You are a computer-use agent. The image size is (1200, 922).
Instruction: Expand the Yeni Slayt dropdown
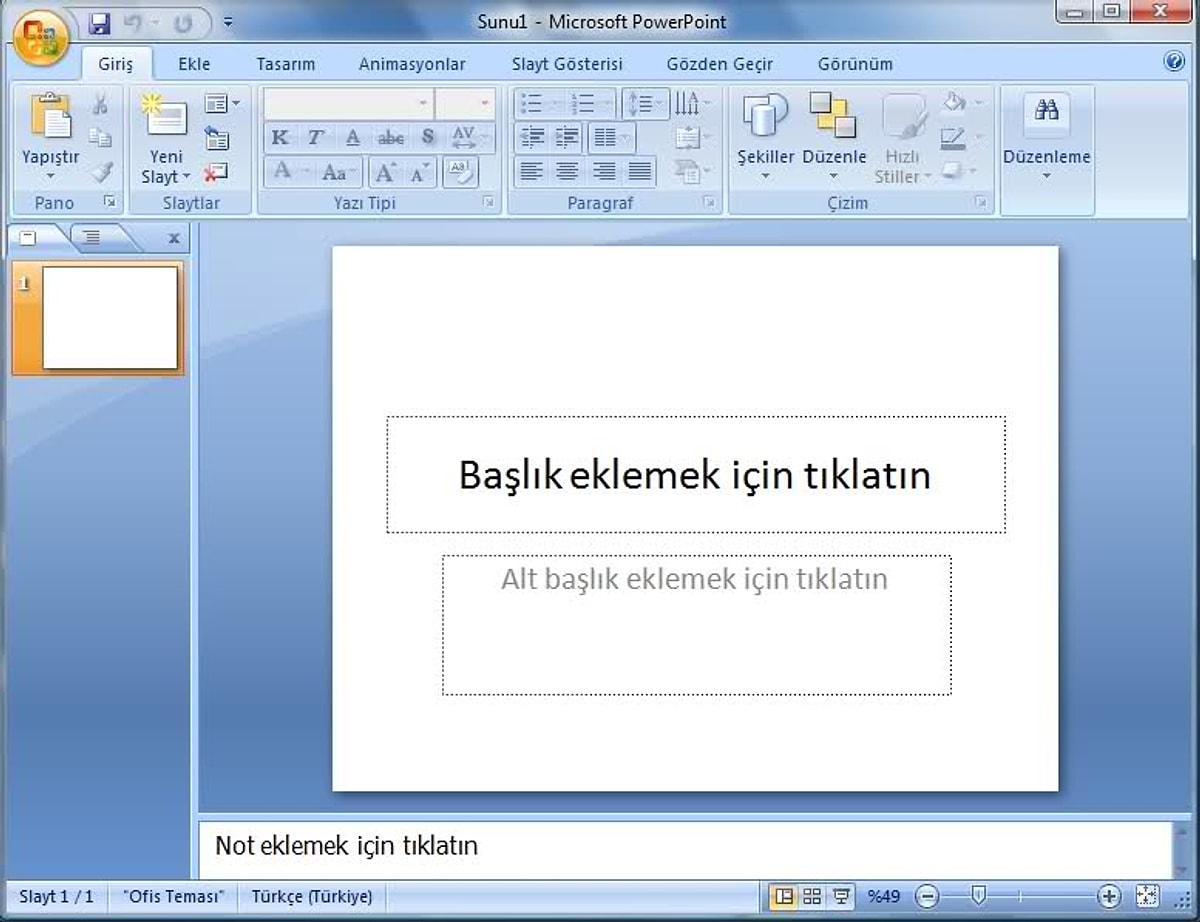[x=166, y=177]
